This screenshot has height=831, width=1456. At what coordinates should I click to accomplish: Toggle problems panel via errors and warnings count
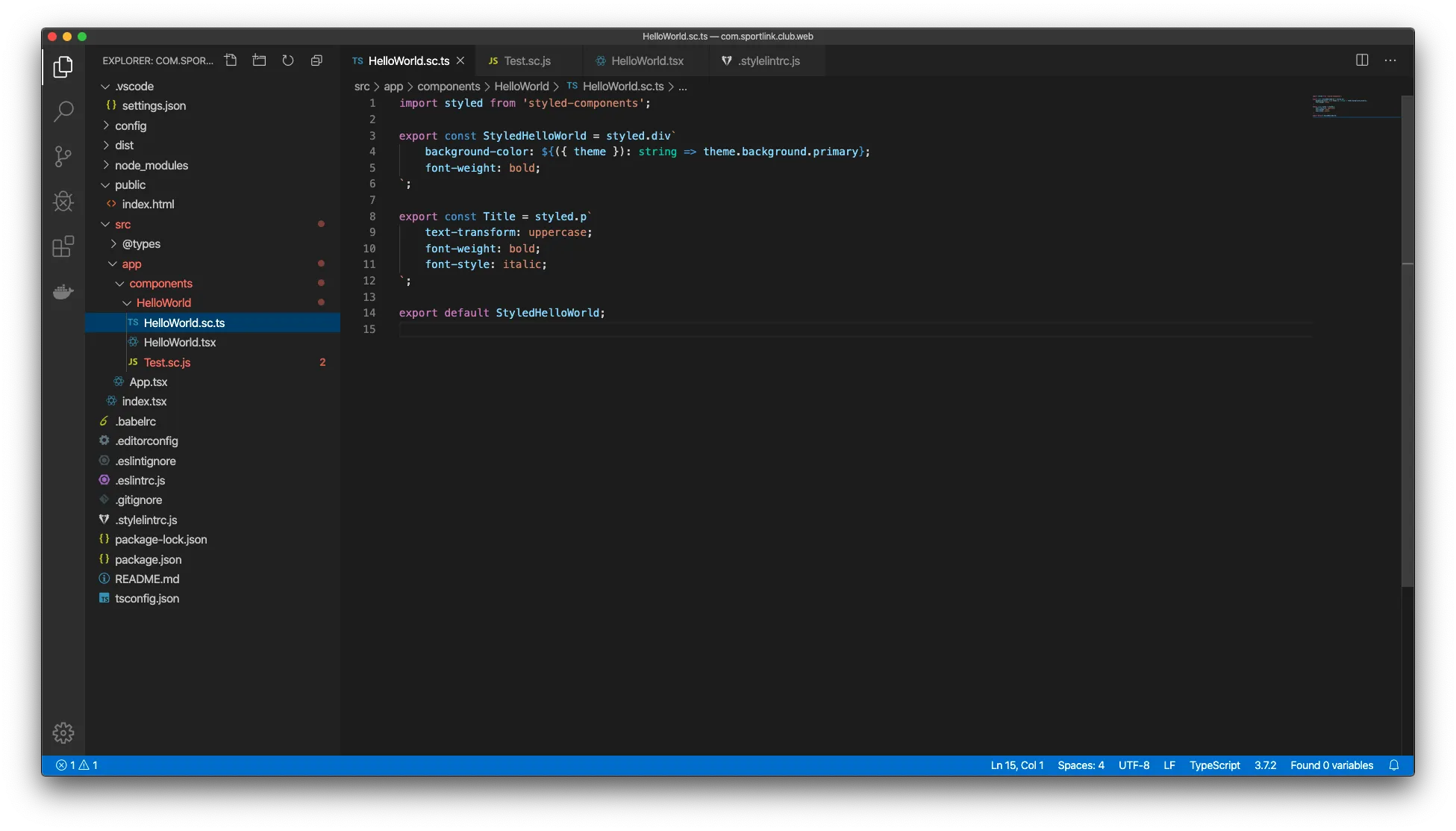pyautogui.click(x=77, y=765)
